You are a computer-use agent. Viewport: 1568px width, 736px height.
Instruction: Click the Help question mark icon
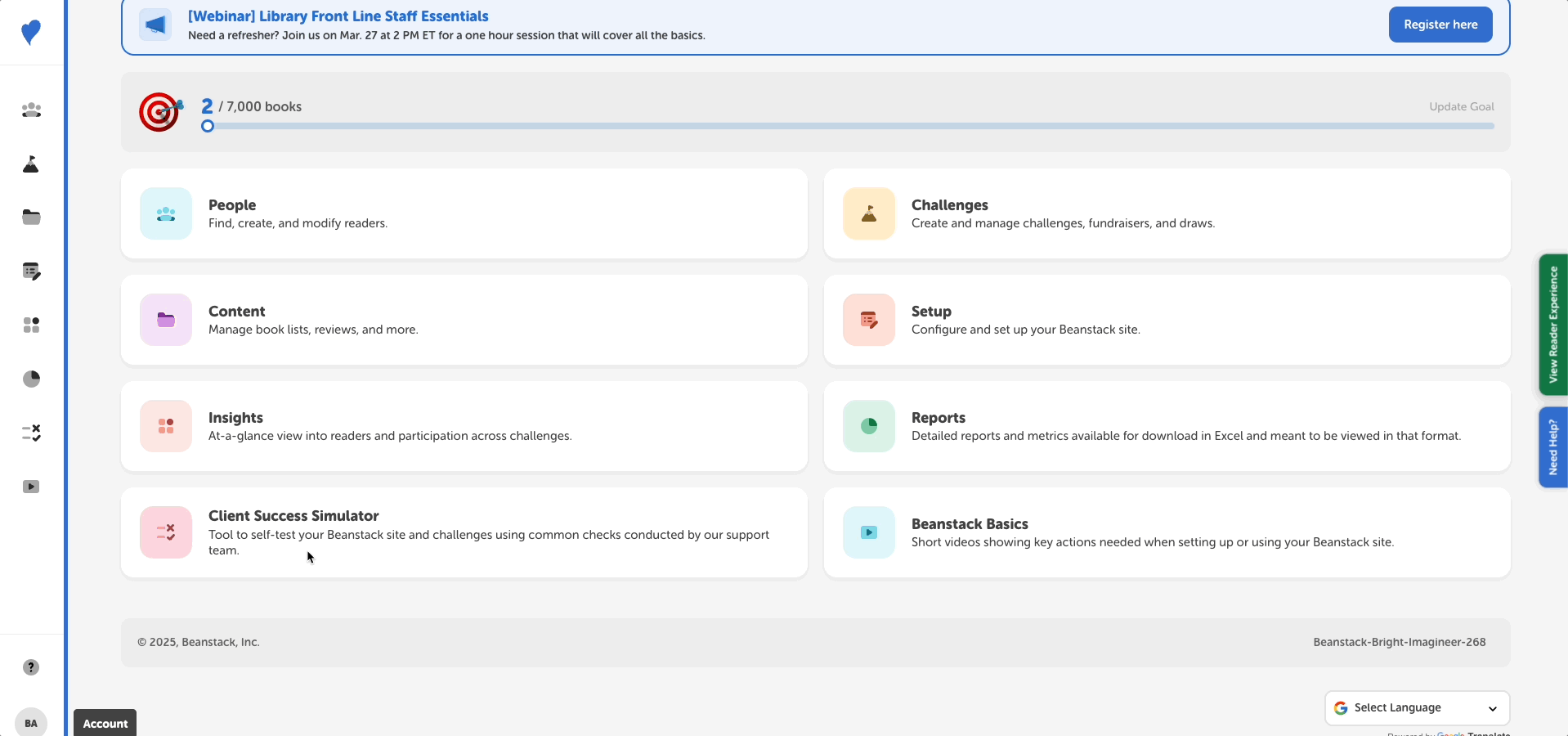[x=31, y=667]
